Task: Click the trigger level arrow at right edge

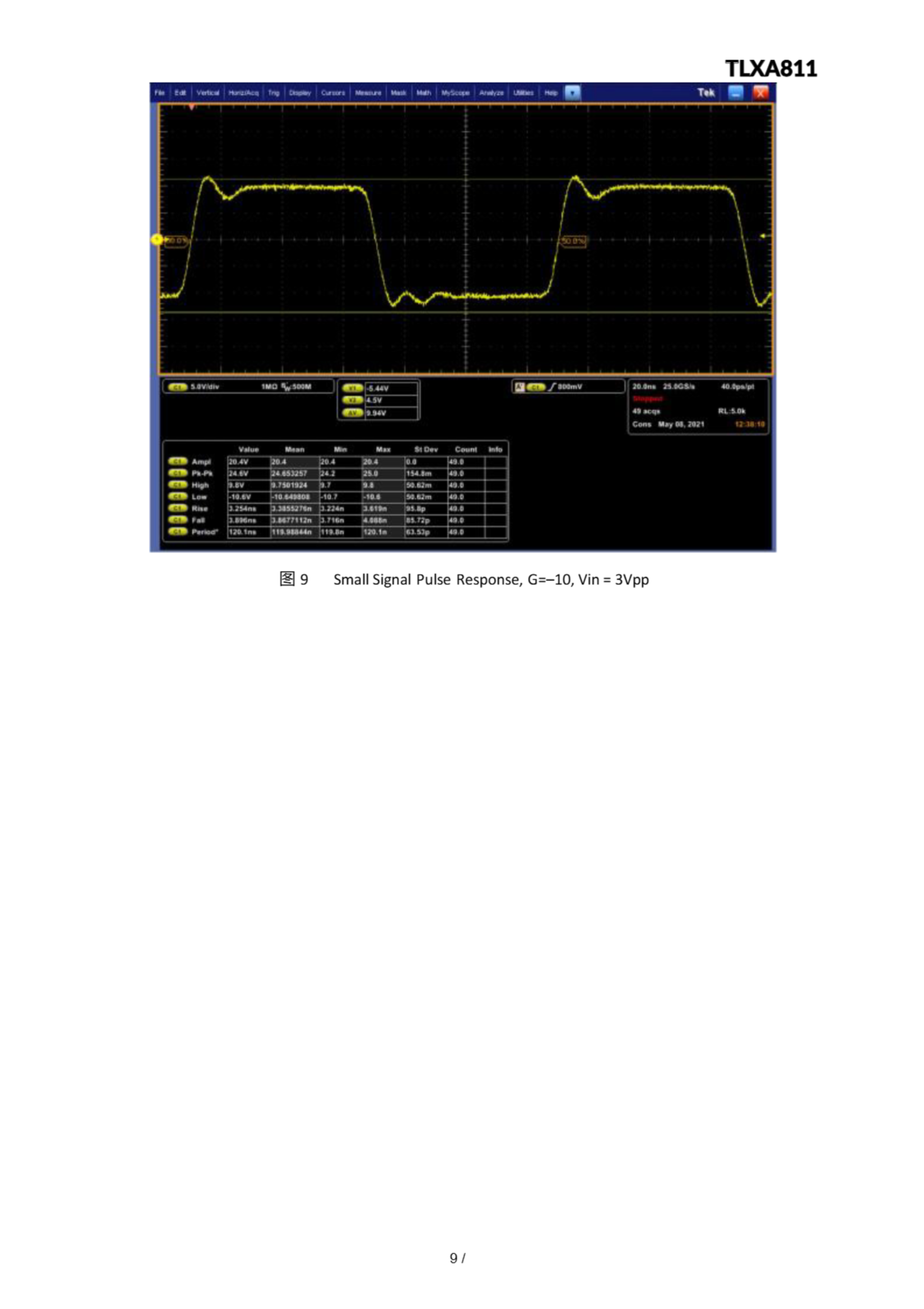Action: tap(764, 236)
